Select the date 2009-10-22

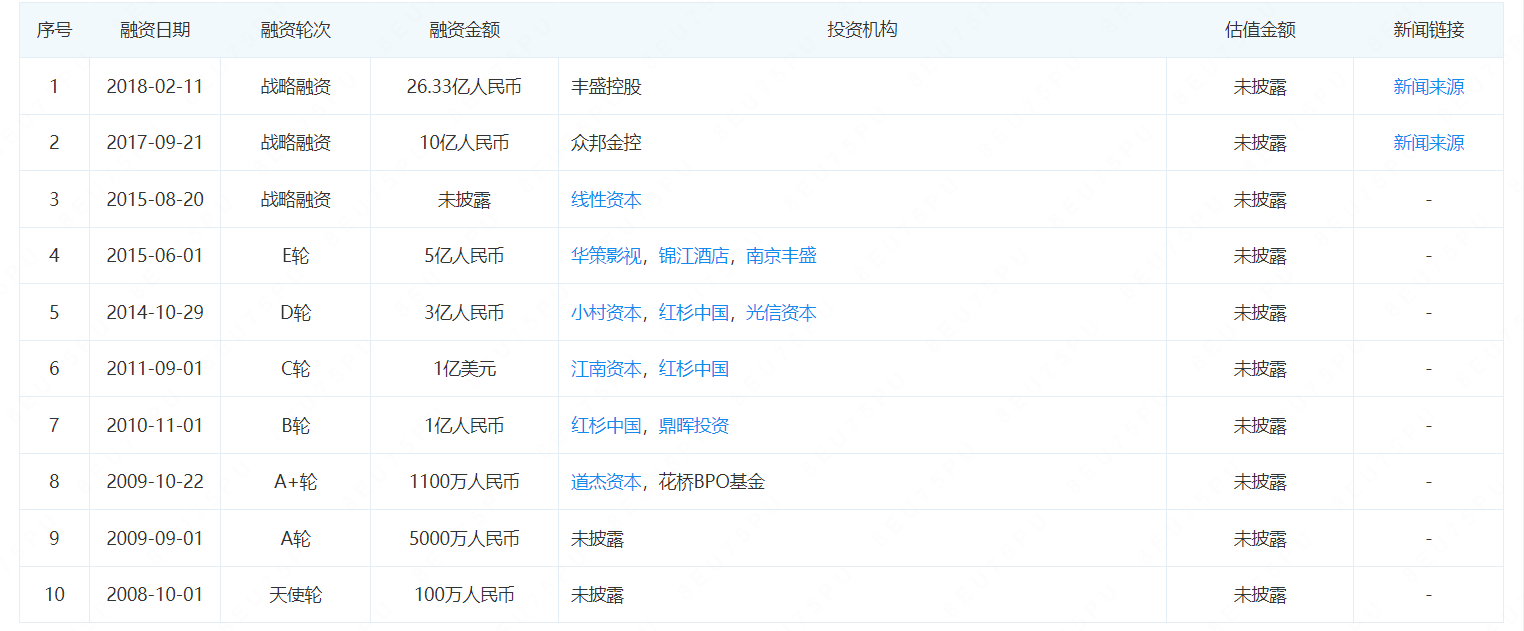pyautogui.click(x=155, y=482)
